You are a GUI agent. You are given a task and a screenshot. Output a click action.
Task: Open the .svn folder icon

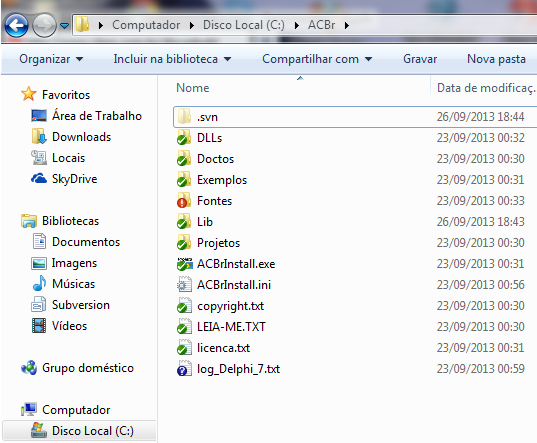(184, 117)
